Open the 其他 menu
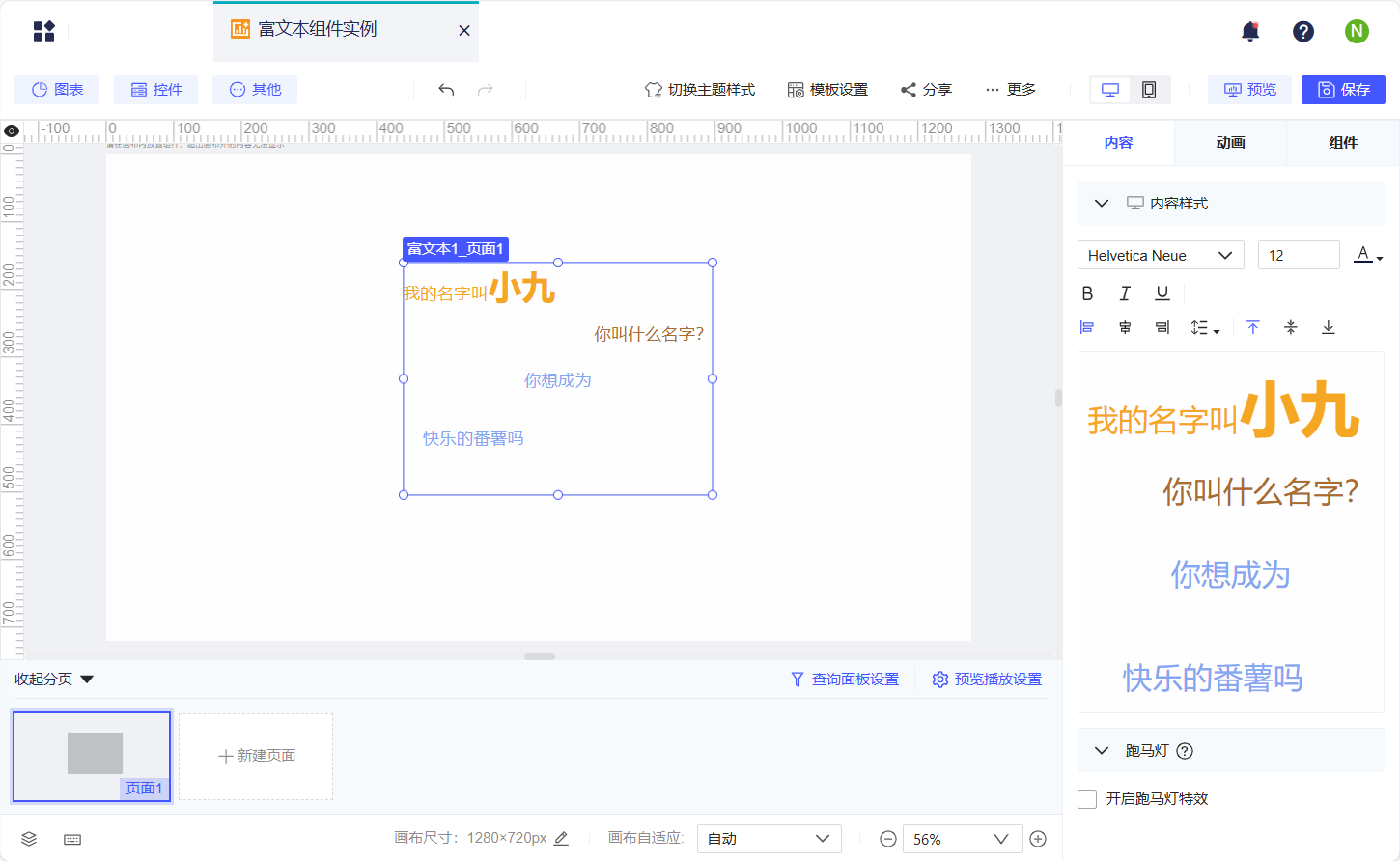1400x861 pixels. (255, 90)
